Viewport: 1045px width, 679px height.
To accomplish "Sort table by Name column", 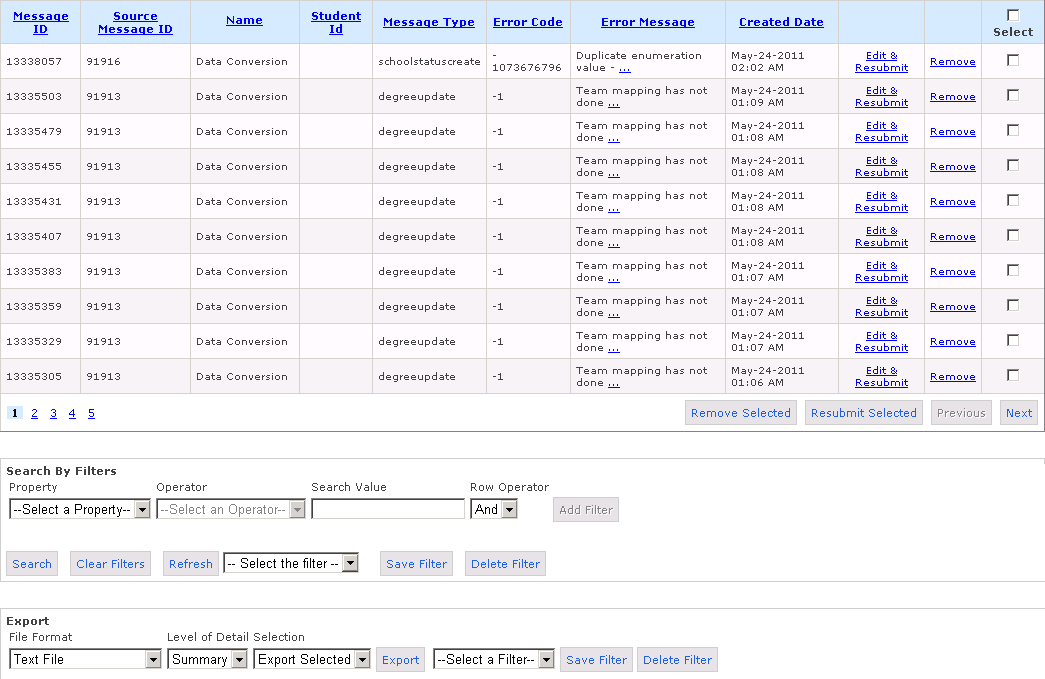I will tap(244, 20).
